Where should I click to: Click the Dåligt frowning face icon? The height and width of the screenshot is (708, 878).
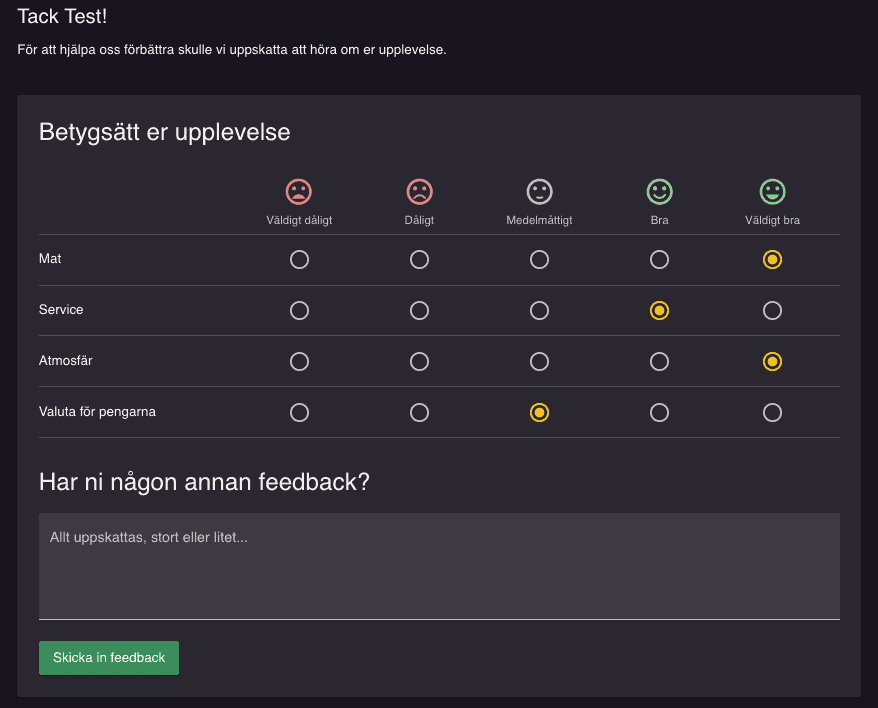pyautogui.click(x=419, y=192)
